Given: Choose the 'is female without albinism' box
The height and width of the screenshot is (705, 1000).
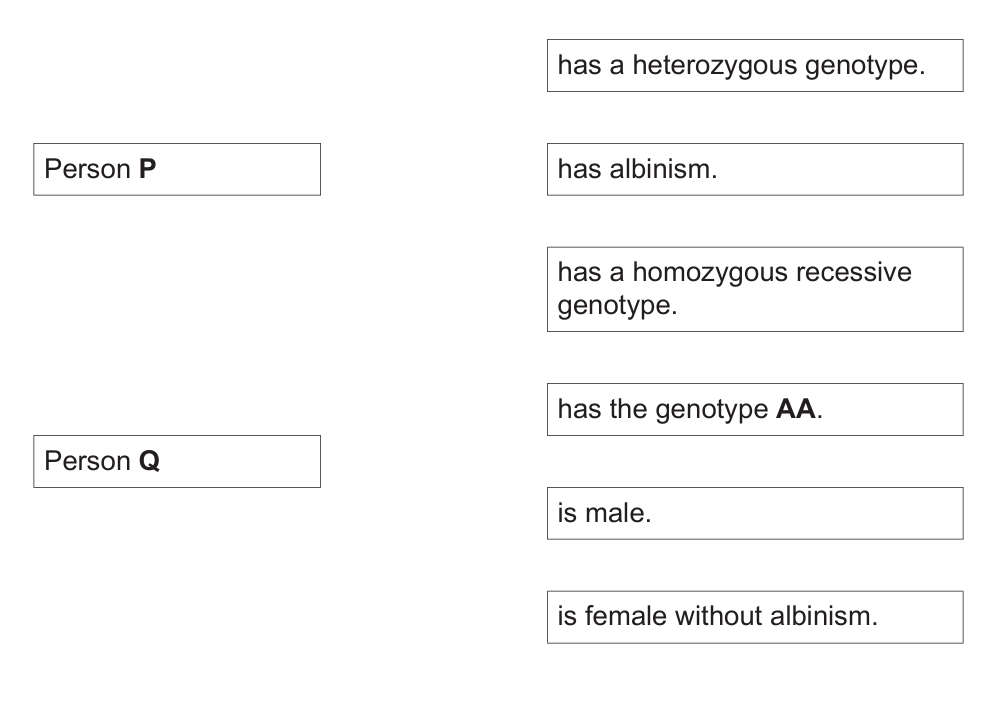Looking at the screenshot, I should pyautogui.click(x=755, y=617).
